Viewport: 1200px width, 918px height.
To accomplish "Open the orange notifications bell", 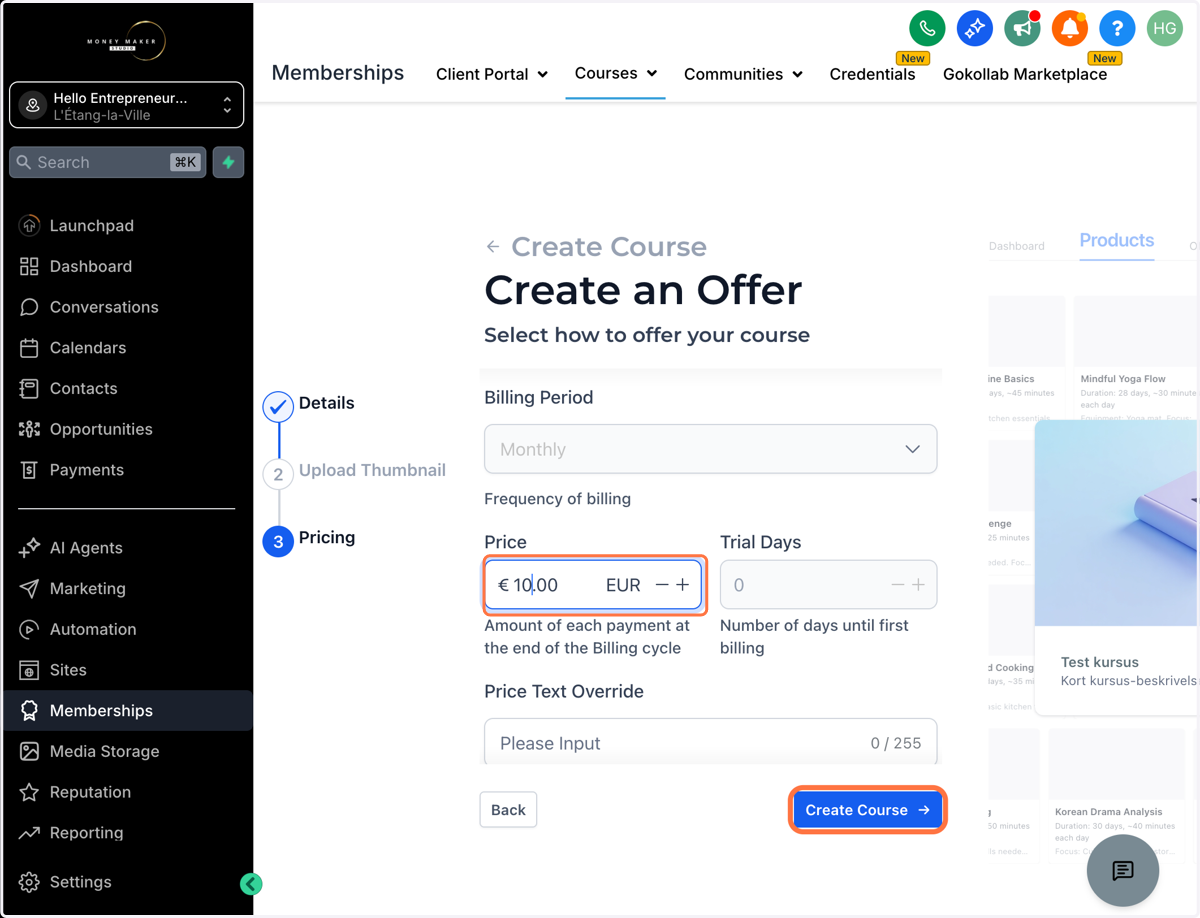I will [1069, 28].
